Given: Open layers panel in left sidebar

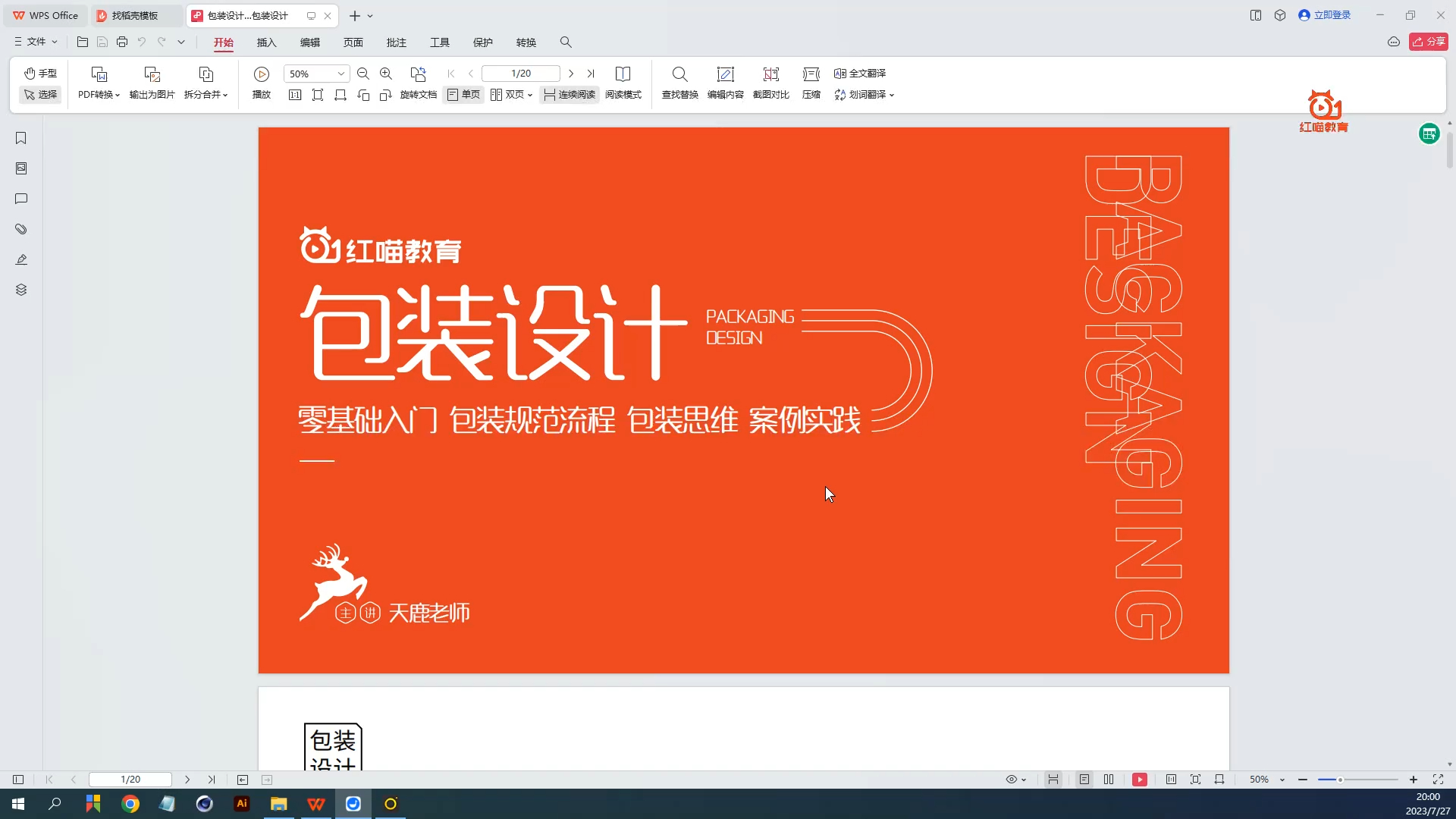Looking at the screenshot, I should click(21, 290).
